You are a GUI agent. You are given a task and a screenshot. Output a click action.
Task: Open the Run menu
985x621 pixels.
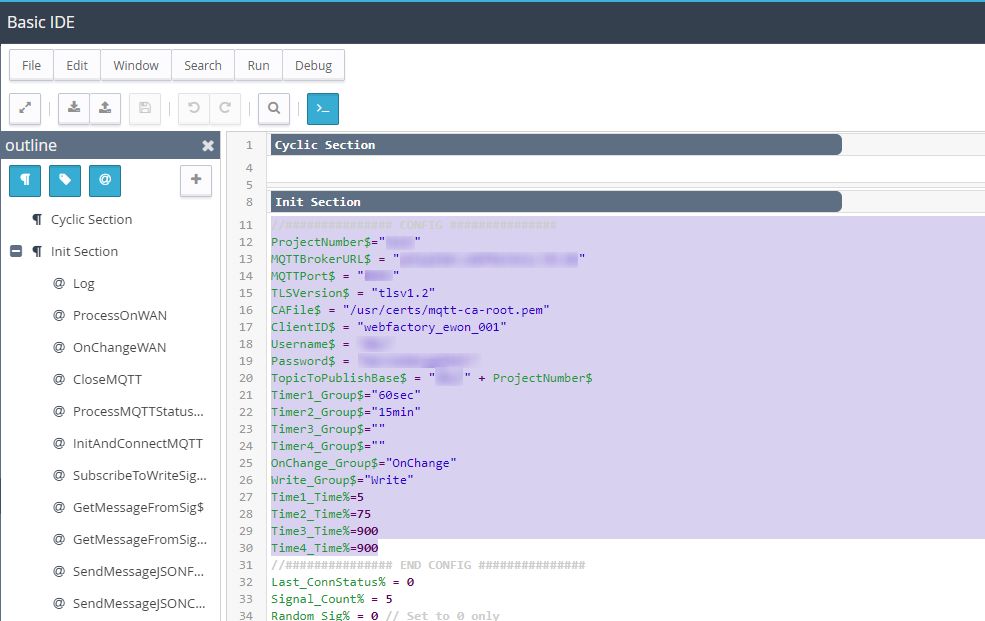pyautogui.click(x=258, y=65)
